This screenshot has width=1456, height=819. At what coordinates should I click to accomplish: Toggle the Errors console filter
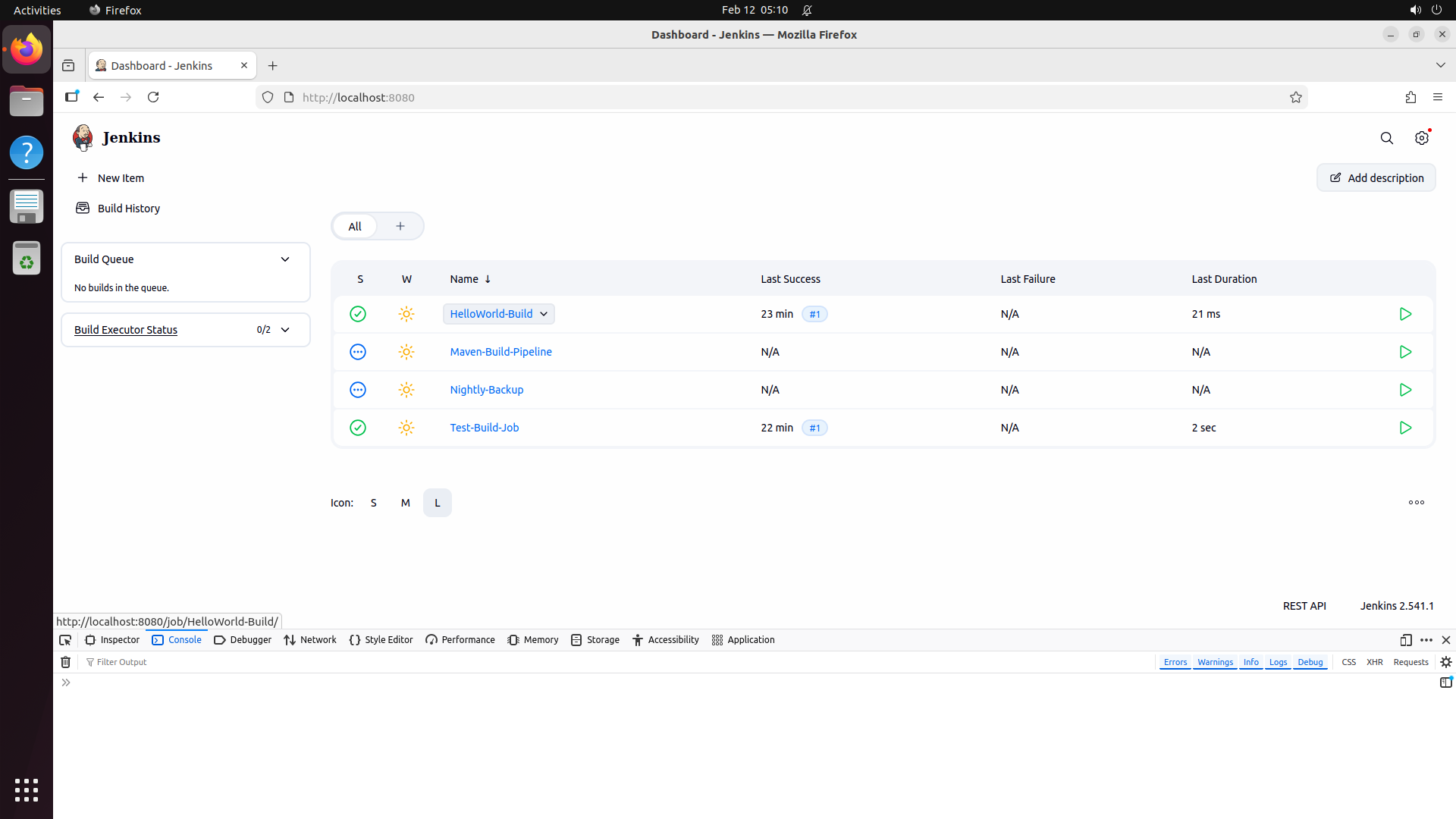tap(1175, 662)
